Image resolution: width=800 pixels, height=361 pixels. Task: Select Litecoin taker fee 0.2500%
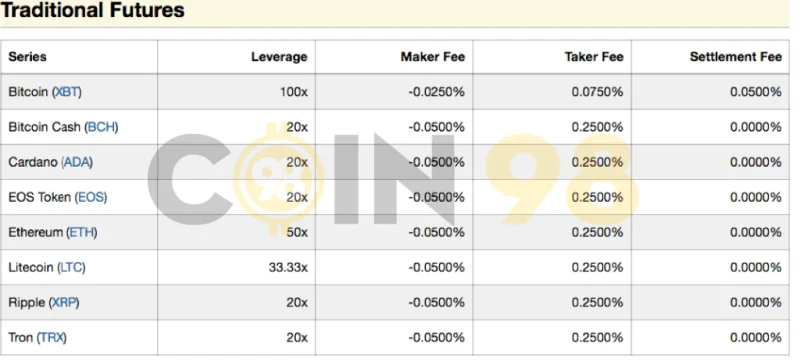tap(597, 267)
